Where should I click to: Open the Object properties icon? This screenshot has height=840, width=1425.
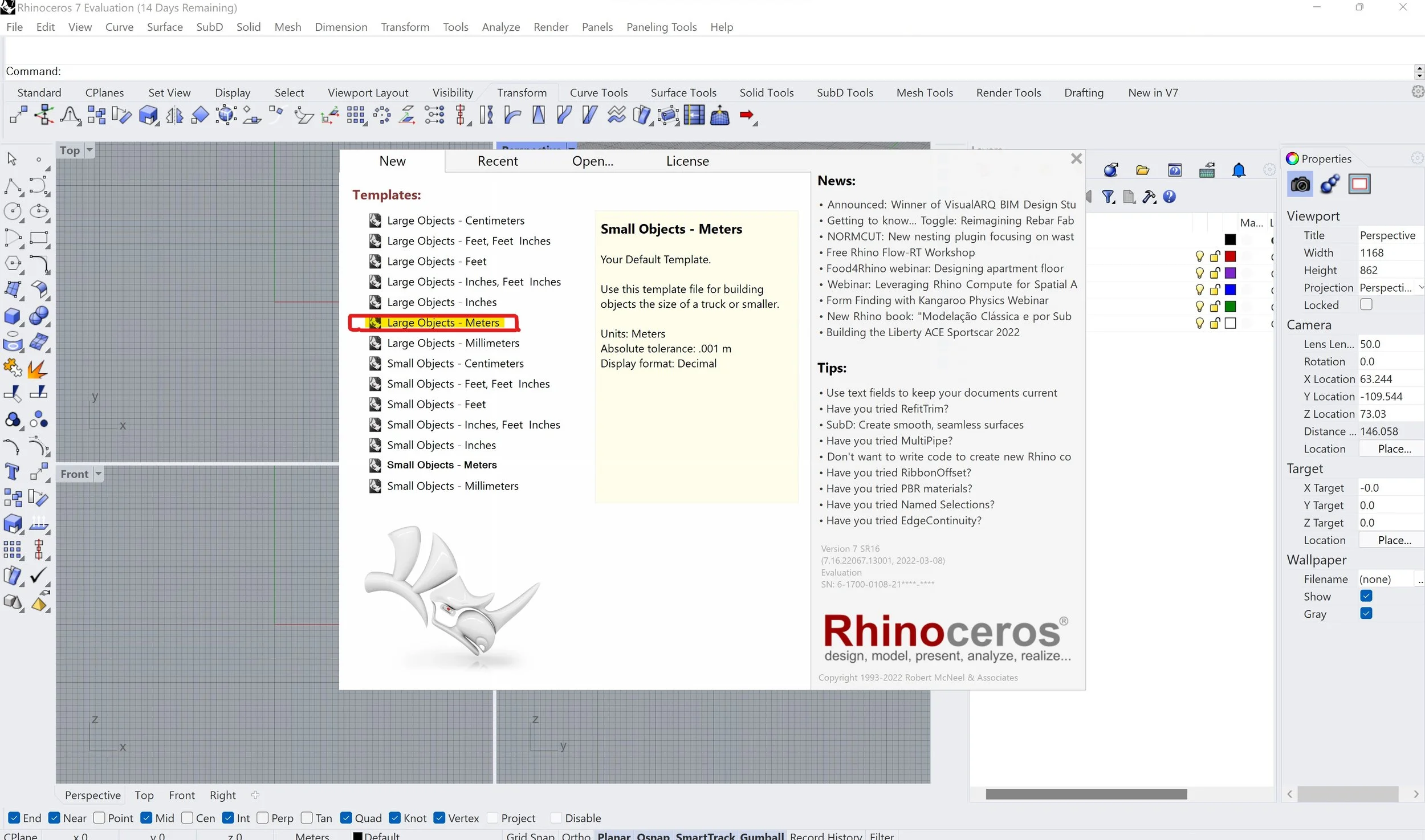tap(1330, 184)
